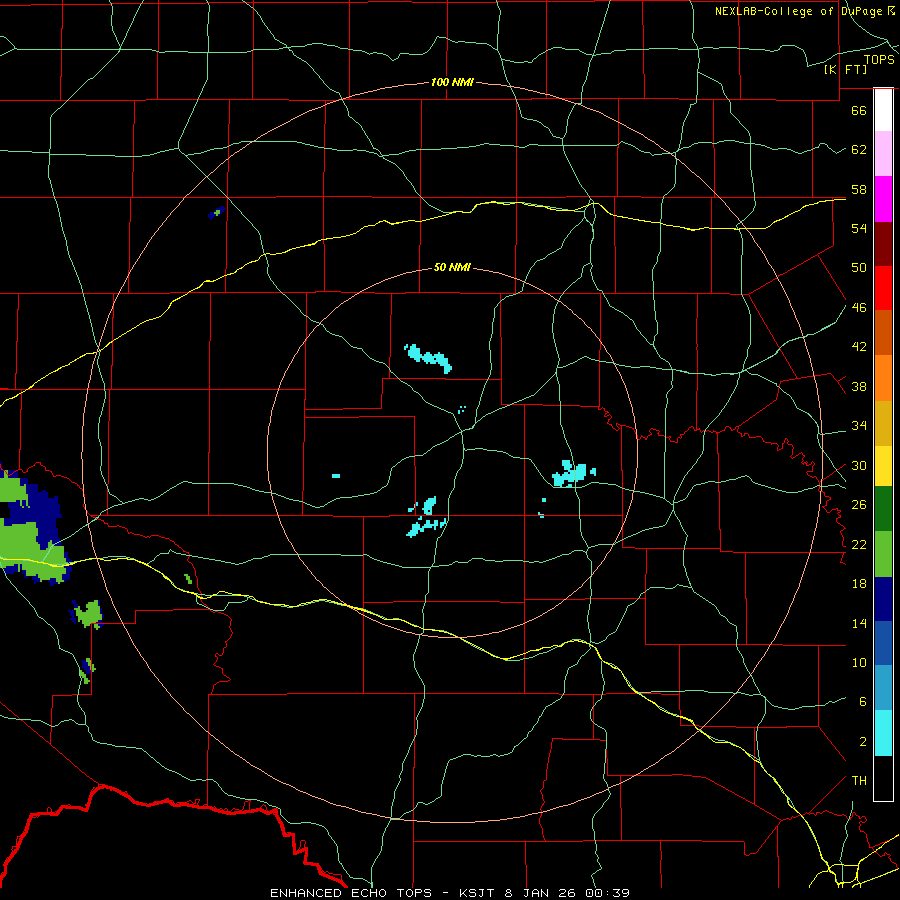This screenshot has width=900, height=900.
Task: Click the "54" legend value
Action: point(859,228)
